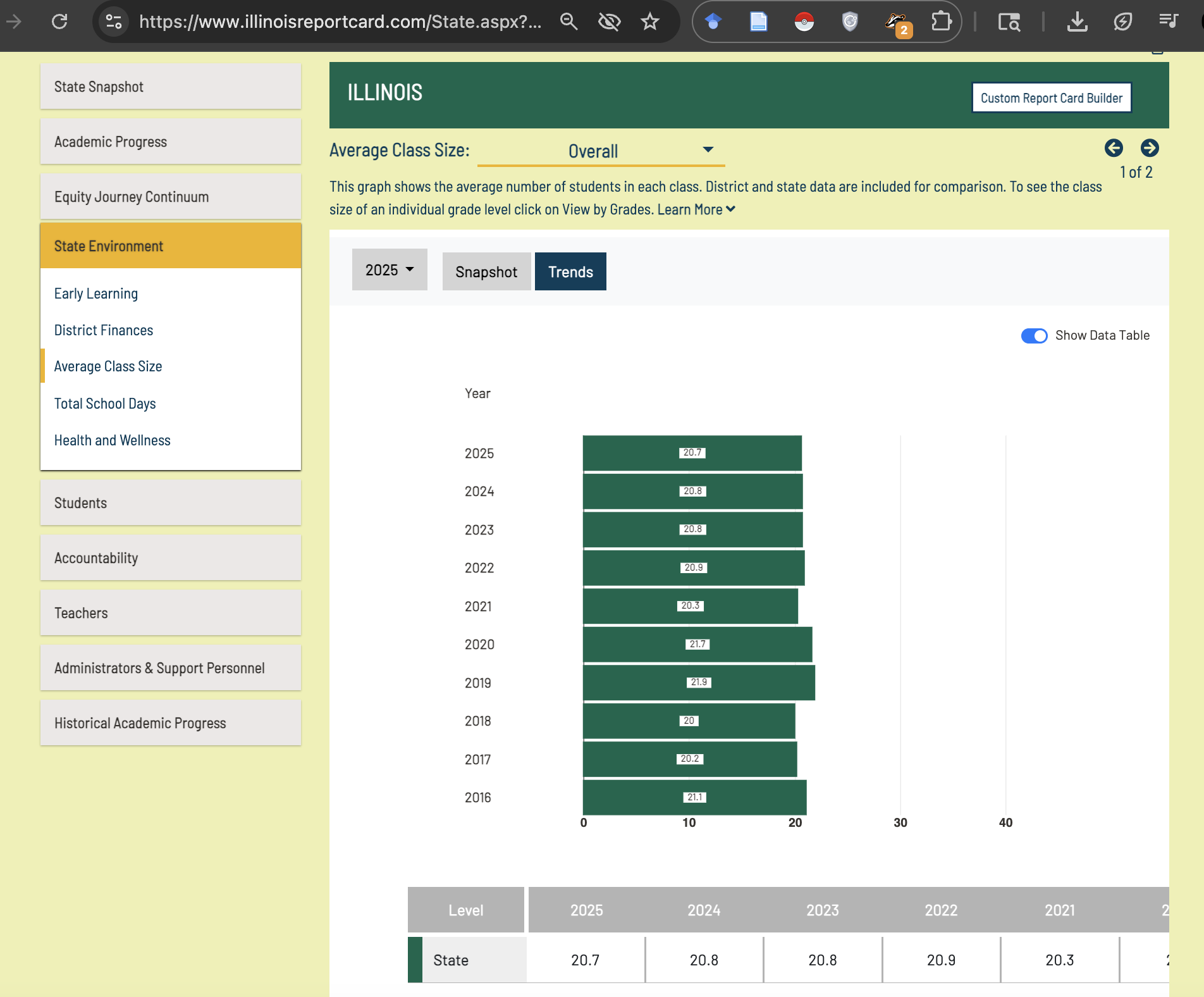Viewport: 1204px width, 997px height.
Task: Open the browser downloads icon
Action: pos(1077,22)
